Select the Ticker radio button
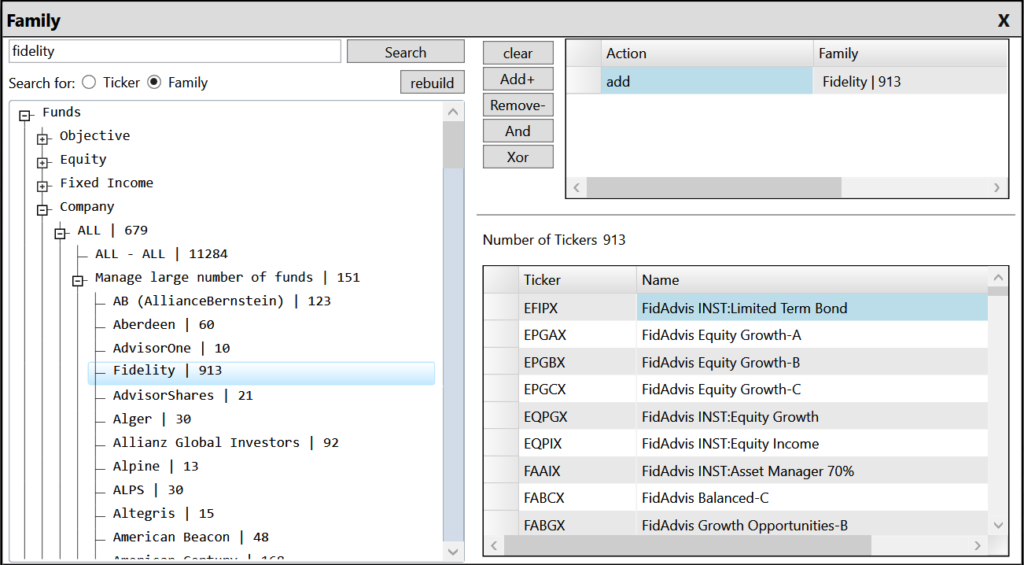 pyautogui.click(x=89, y=83)
